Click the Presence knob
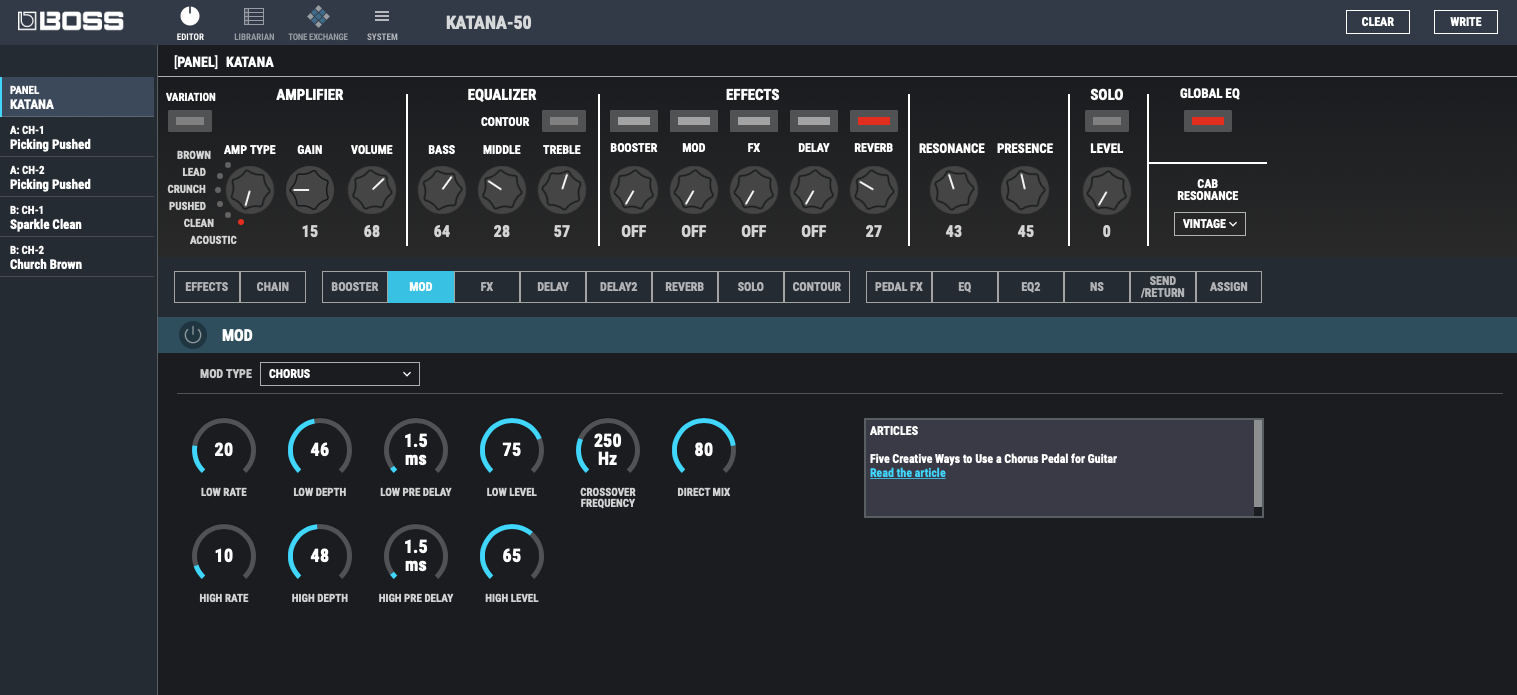The height and width of the screenshot is (695, 1517). [1025, 189]
